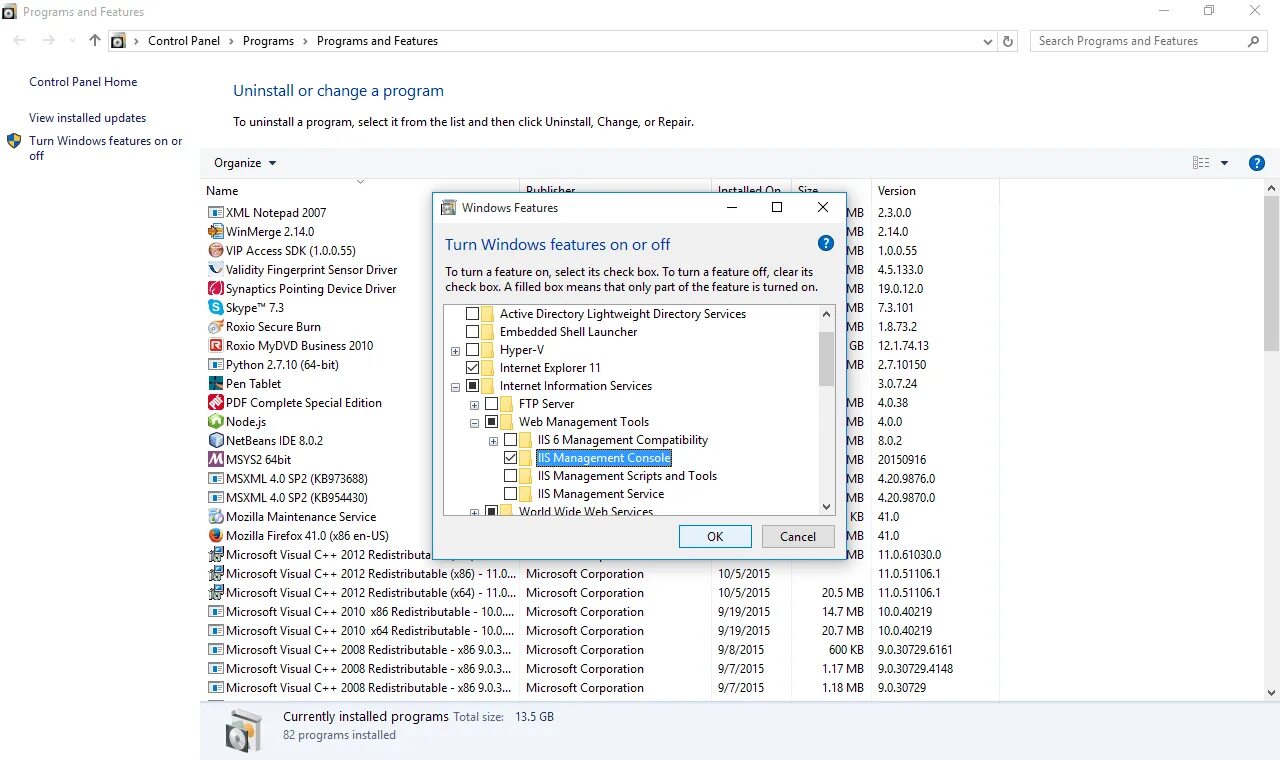Go up one level with up arrow
This screenshot has width=1280, height=760.
95,41
